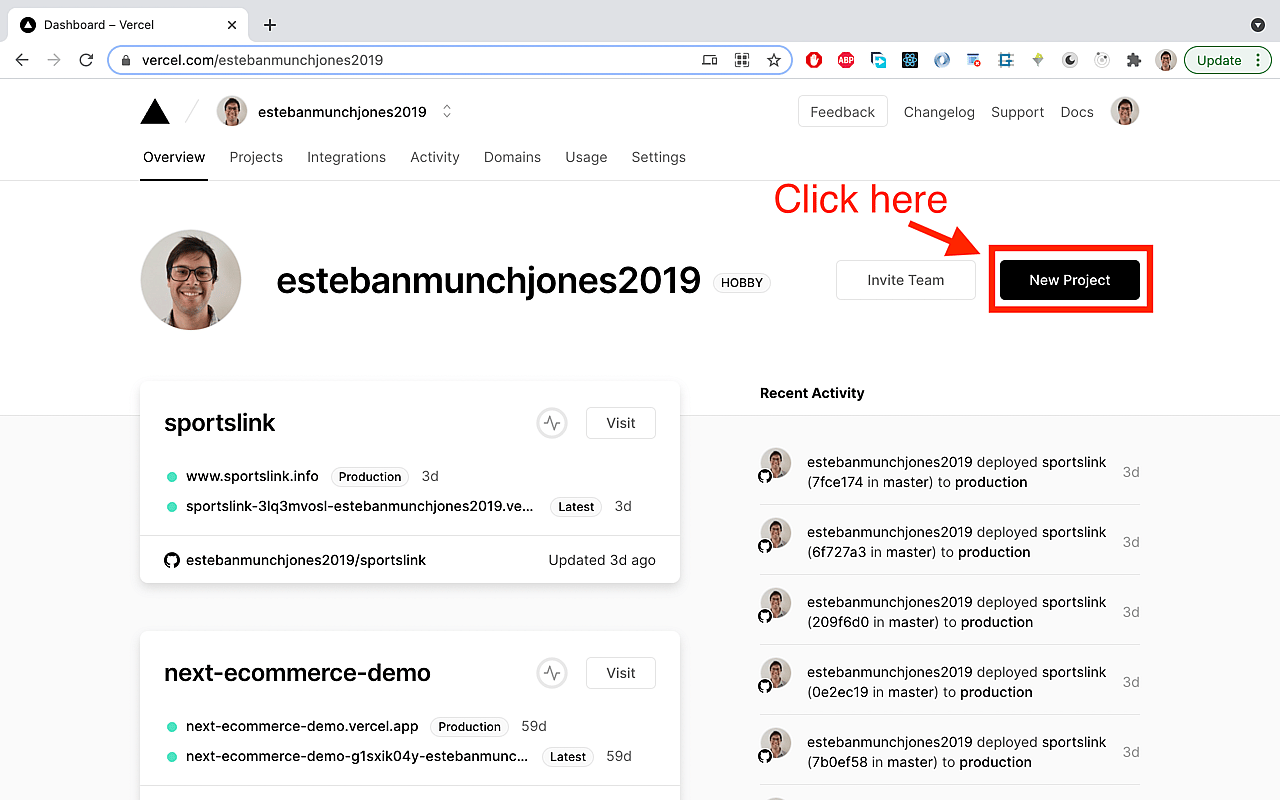Bookmark the page with the star icon
This screenshot has width=1280, height=800.
[x=774, y=60]
